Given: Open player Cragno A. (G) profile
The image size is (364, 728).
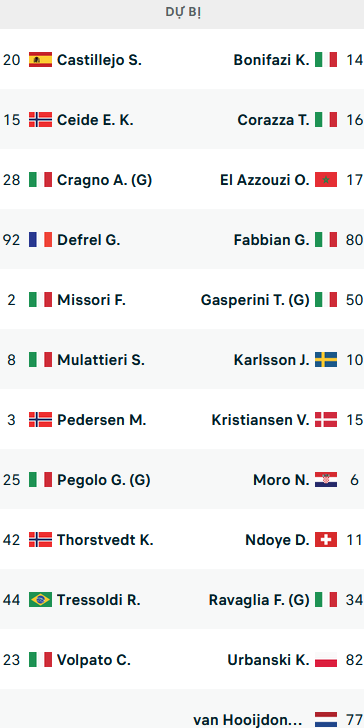Looking at the screenshot, I should point(104,180).
